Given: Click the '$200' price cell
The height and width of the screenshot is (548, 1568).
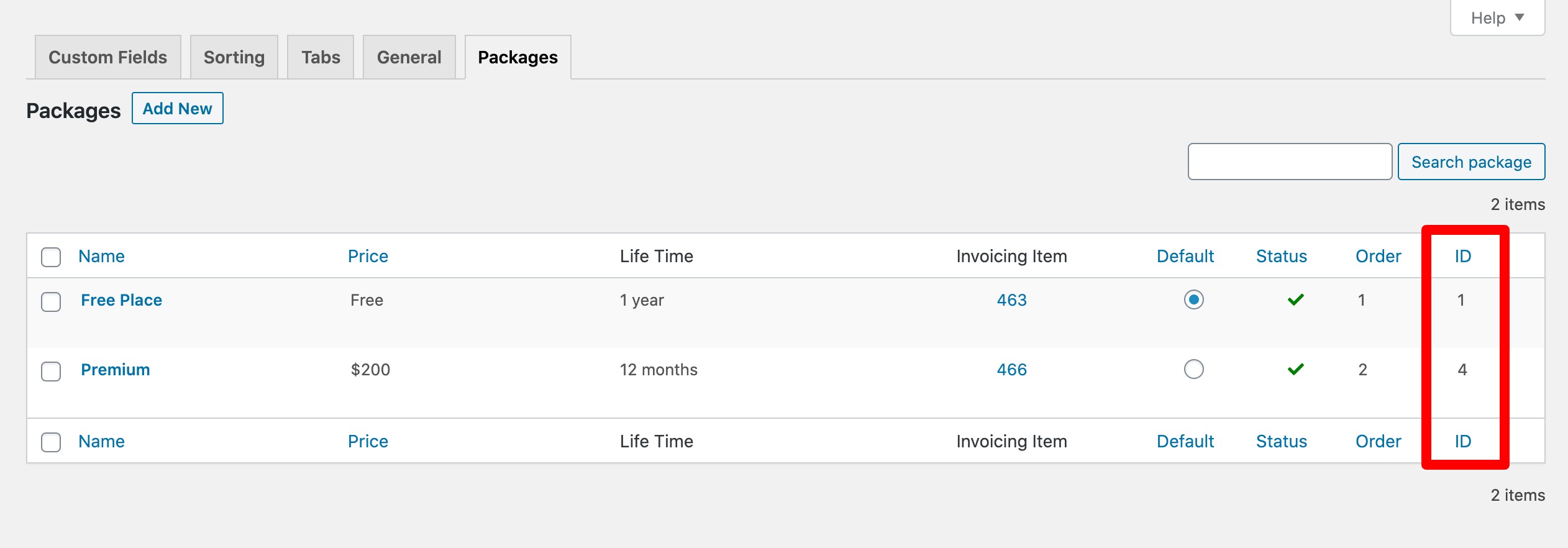Looking at the screenshot, I should click(x=370, y=370).
